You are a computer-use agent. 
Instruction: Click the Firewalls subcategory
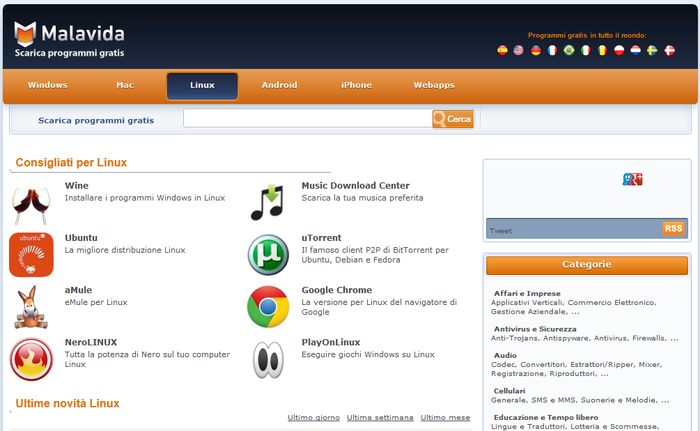coord(650,338)
